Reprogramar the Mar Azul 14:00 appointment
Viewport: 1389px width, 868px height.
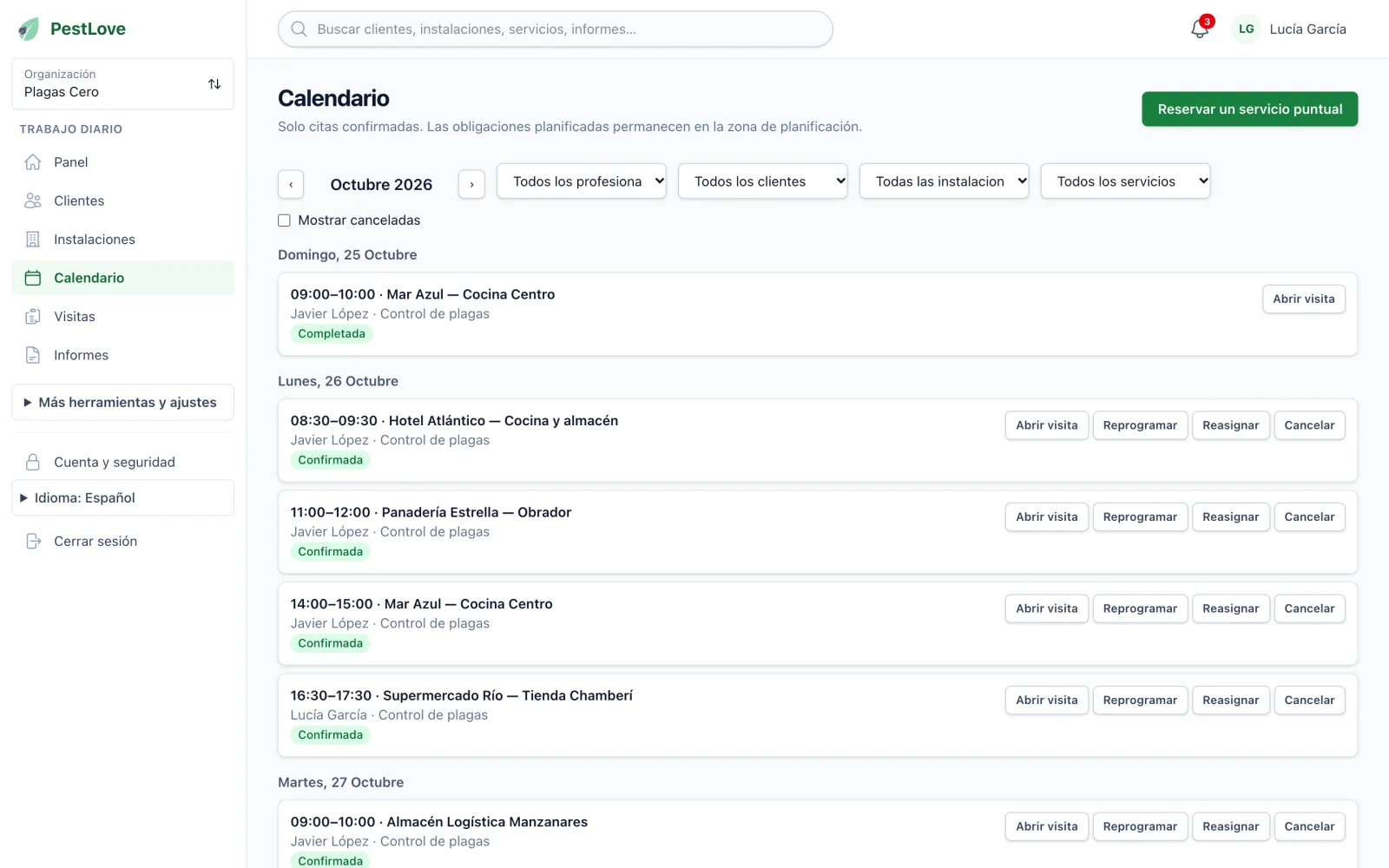[1140, 608]
